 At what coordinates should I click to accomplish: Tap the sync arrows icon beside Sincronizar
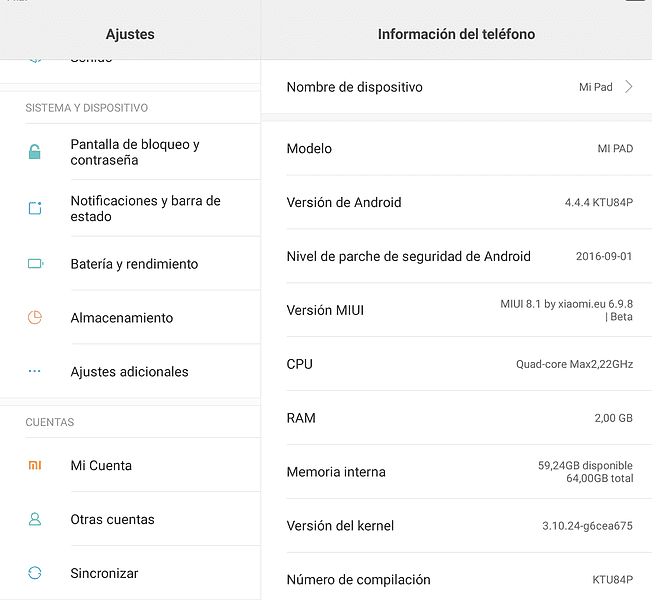click(35, 573)
